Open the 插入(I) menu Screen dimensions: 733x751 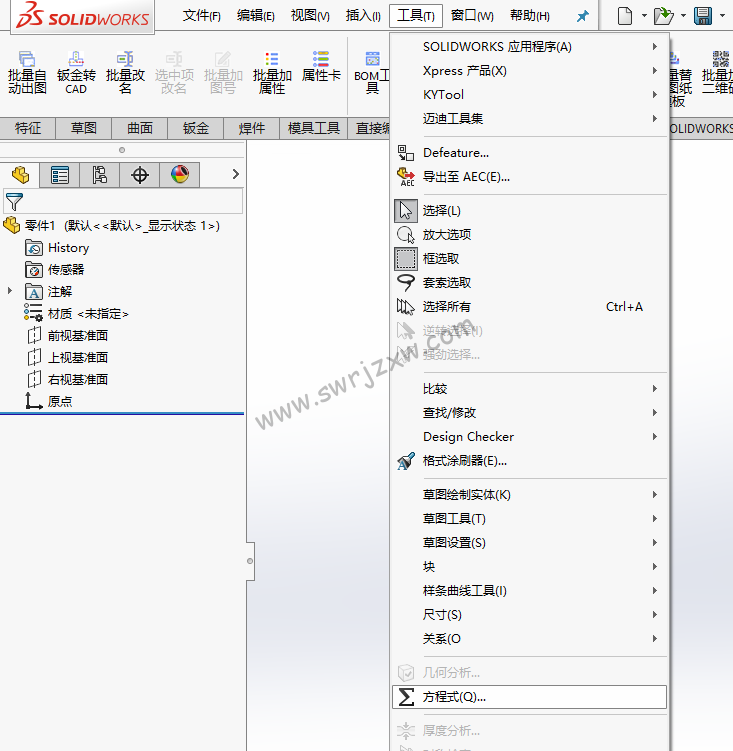363,16
